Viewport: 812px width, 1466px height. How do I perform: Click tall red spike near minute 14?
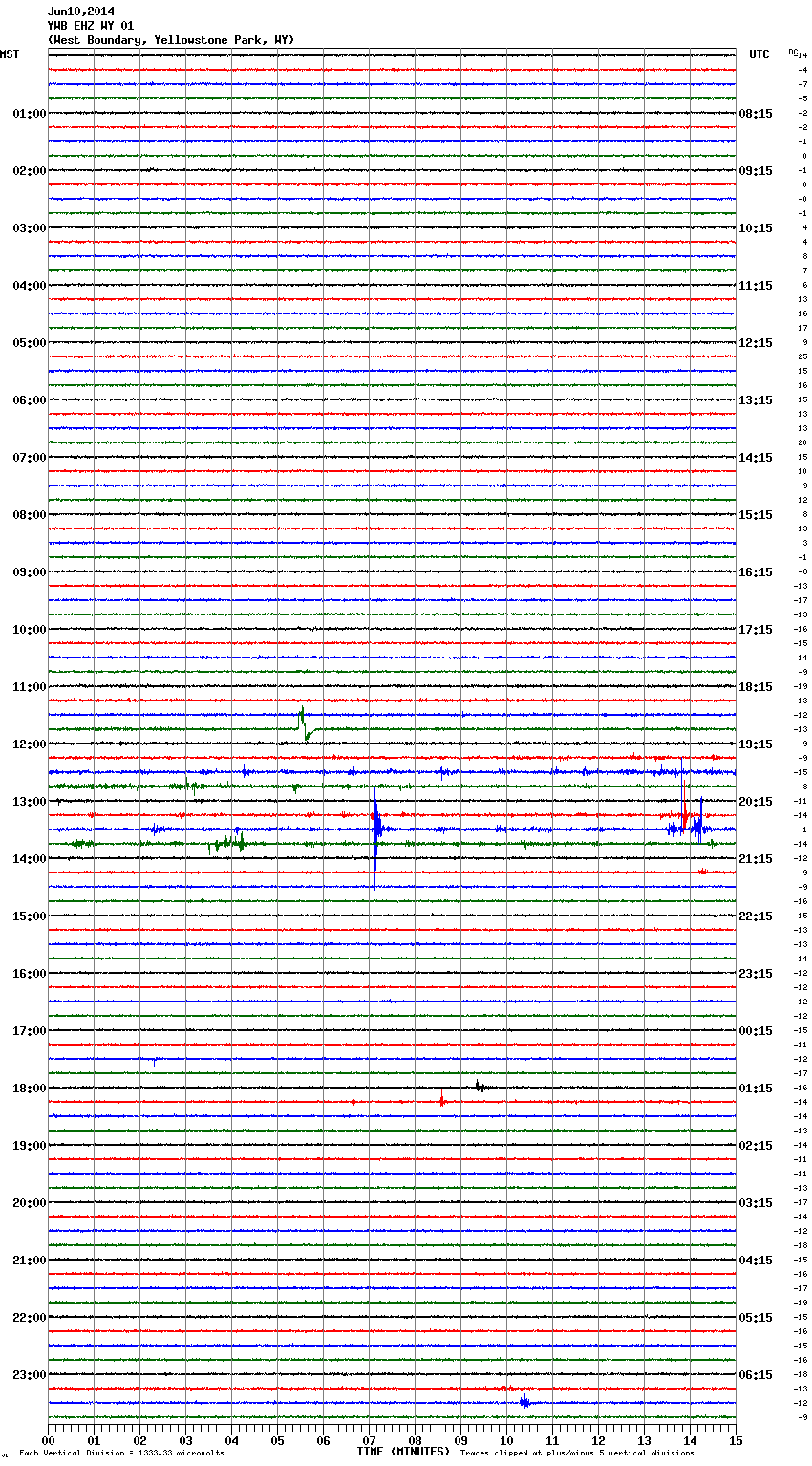[684, 795]
